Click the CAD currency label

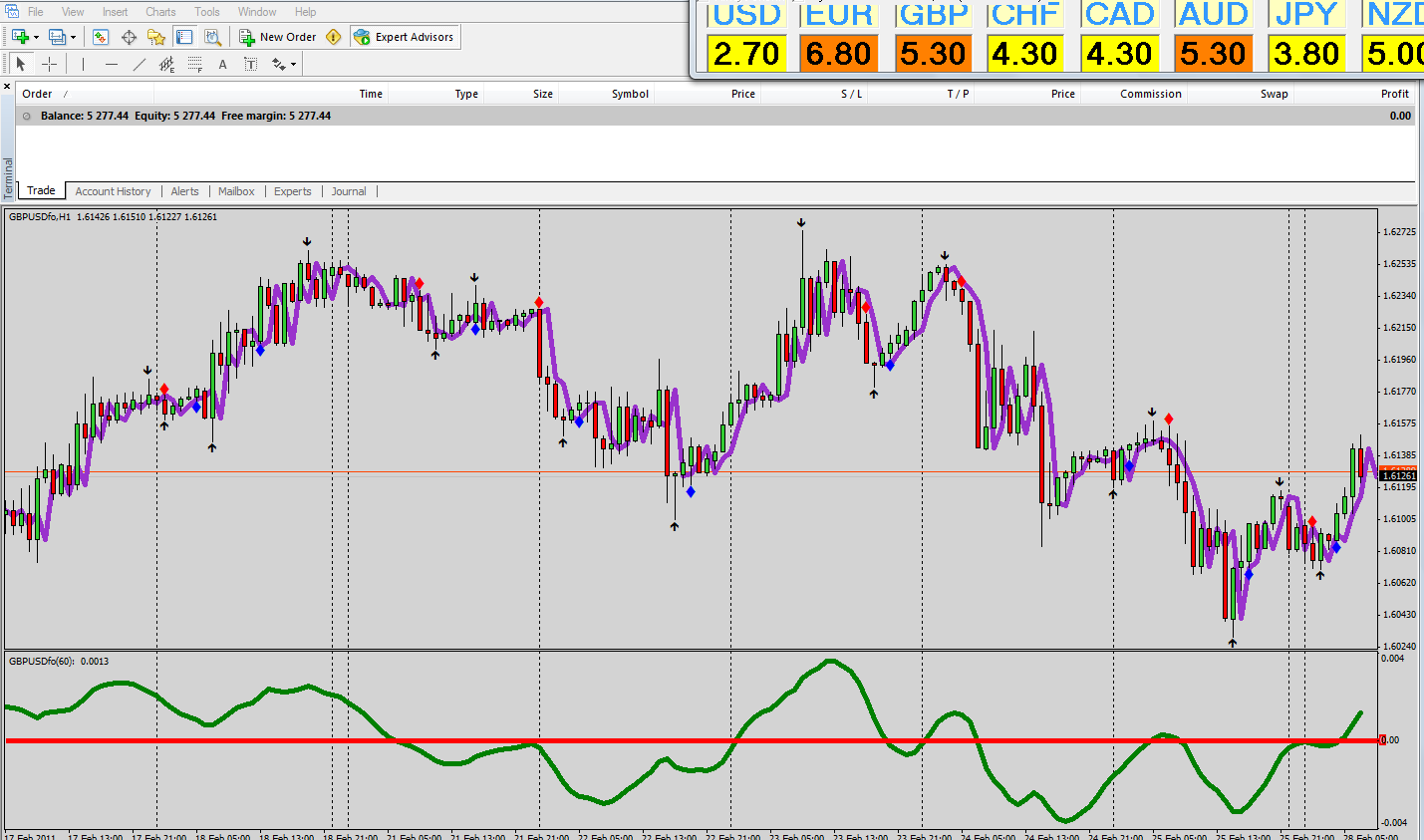[1119, 15]
